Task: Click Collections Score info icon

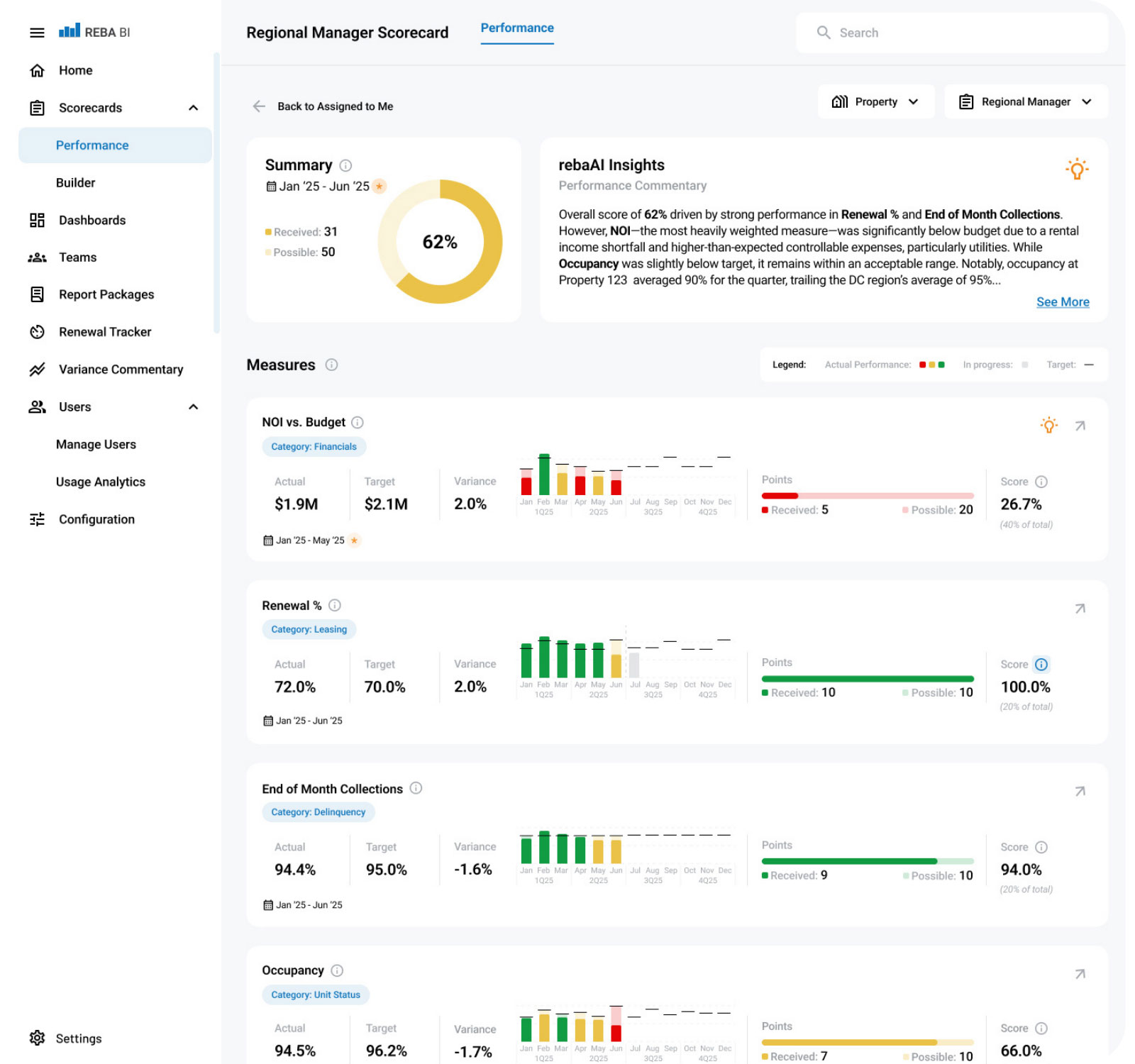Action: (1041, 847)
